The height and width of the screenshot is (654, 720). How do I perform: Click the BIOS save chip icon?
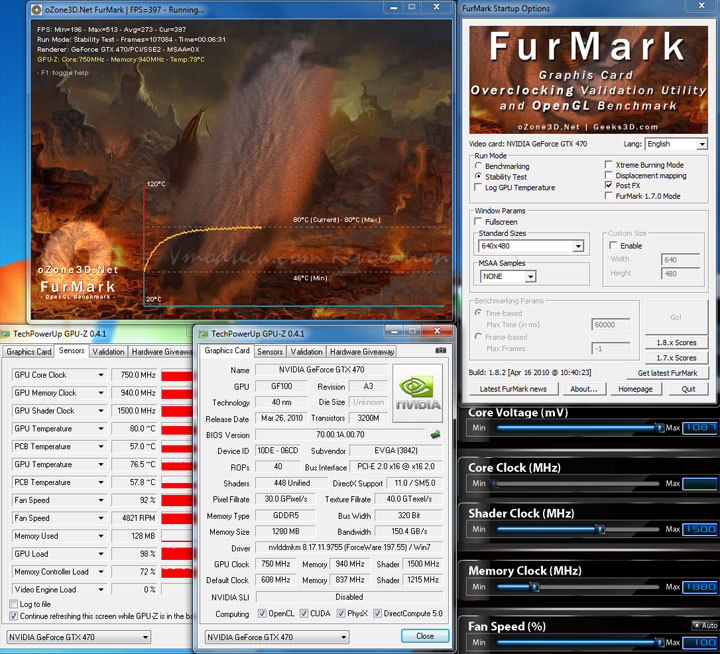point(435,434)
